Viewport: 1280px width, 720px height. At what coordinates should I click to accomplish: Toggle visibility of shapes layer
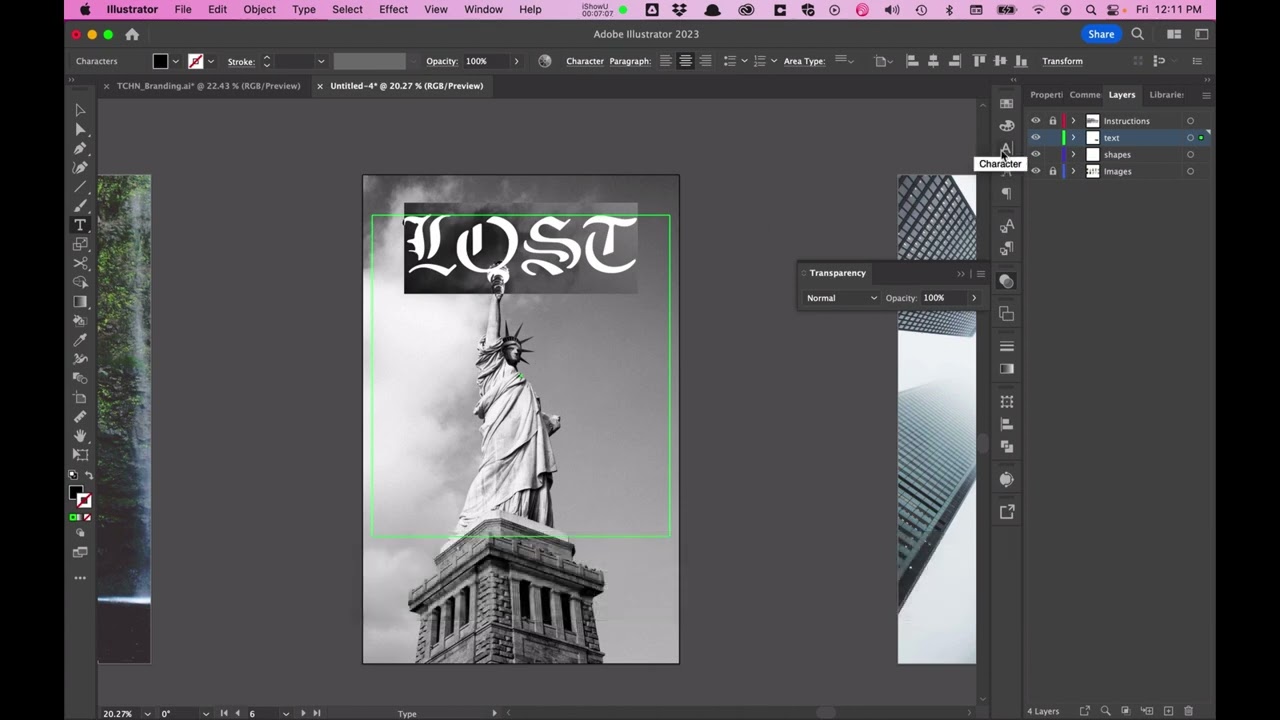click(x=1035, y=155)
